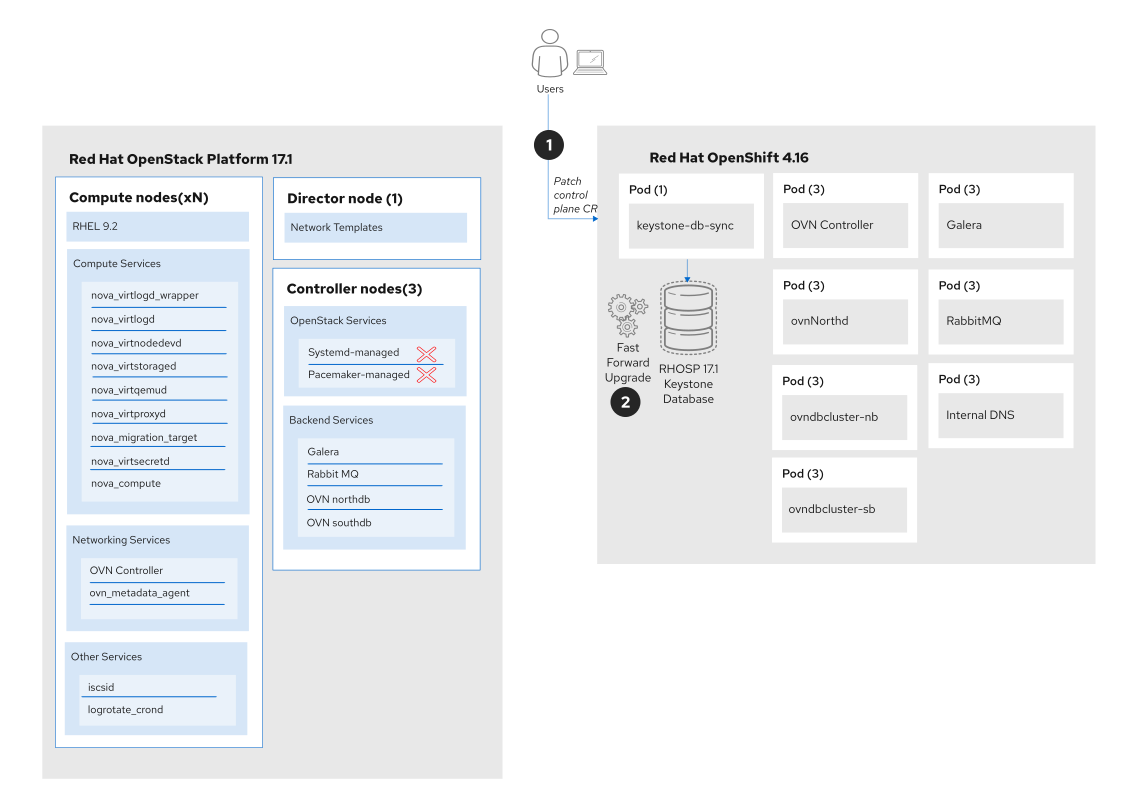This screenshot has height=794, width=1123.
Task: Click the 'Director node (1)' title
Action: coord(344,198)
